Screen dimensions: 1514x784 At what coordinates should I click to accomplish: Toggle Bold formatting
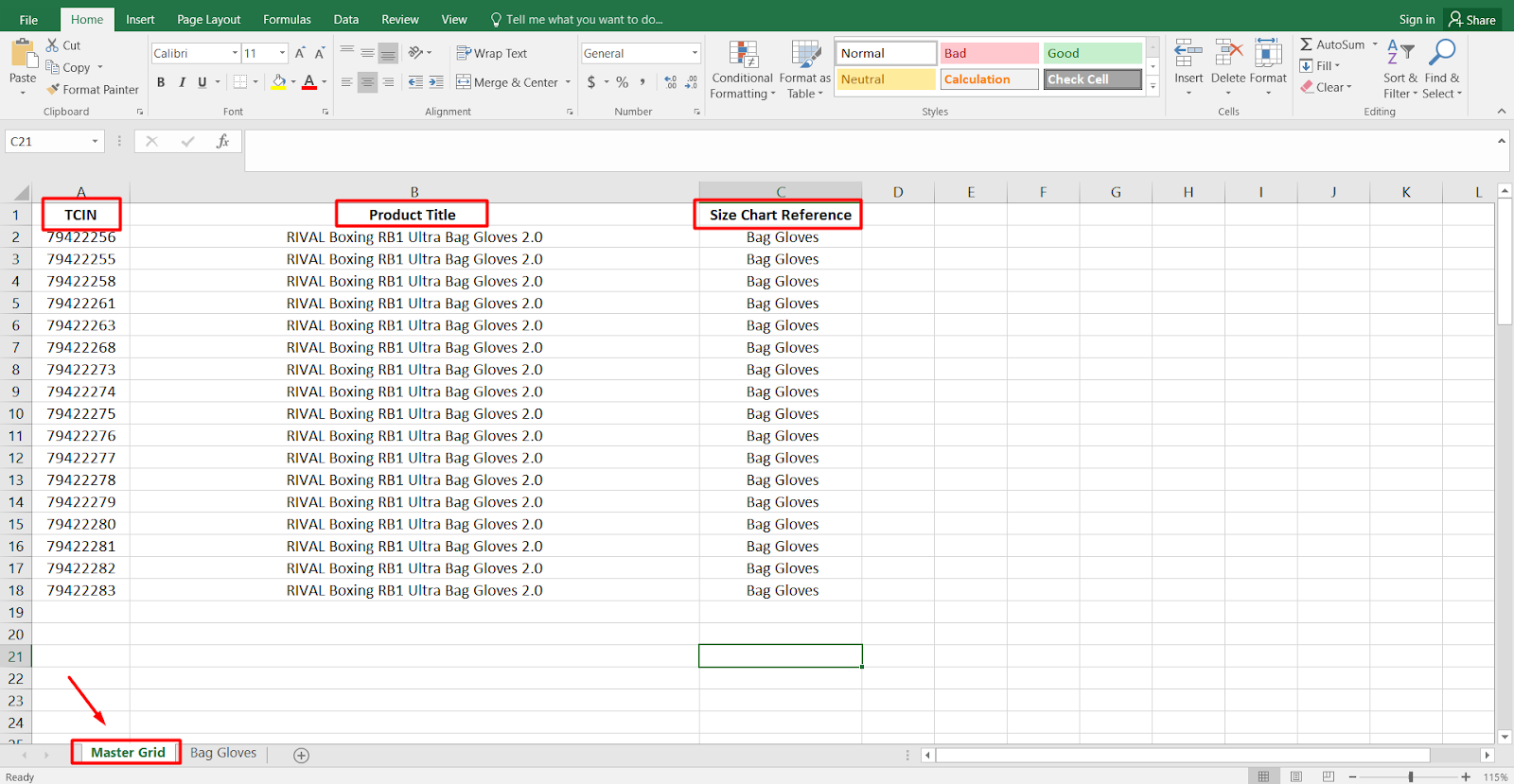click(161, 82)
